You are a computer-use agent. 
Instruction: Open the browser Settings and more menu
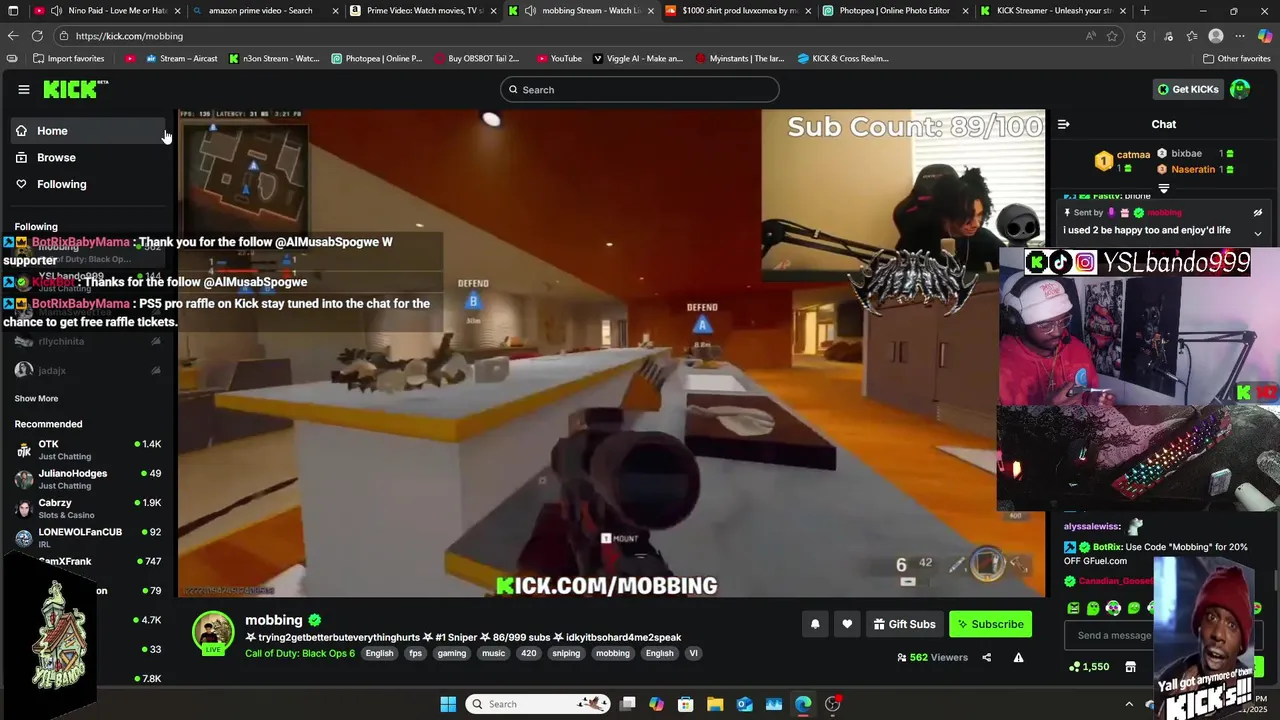tap(1240, 36)
